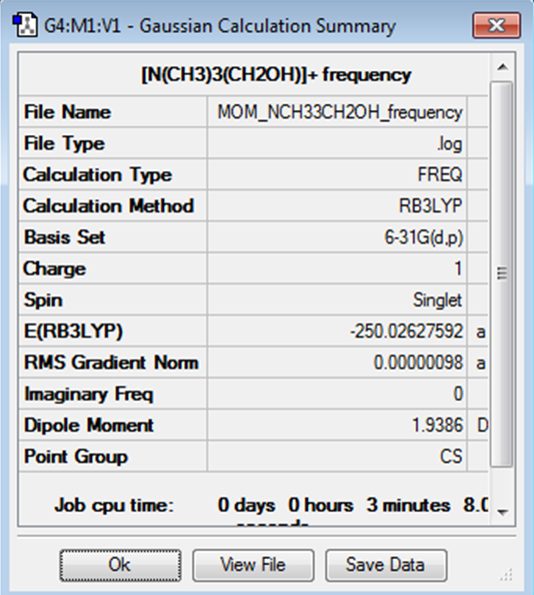Click the Ok button
The width and height of the screenshot is (534, 595).
click(120, 565)
